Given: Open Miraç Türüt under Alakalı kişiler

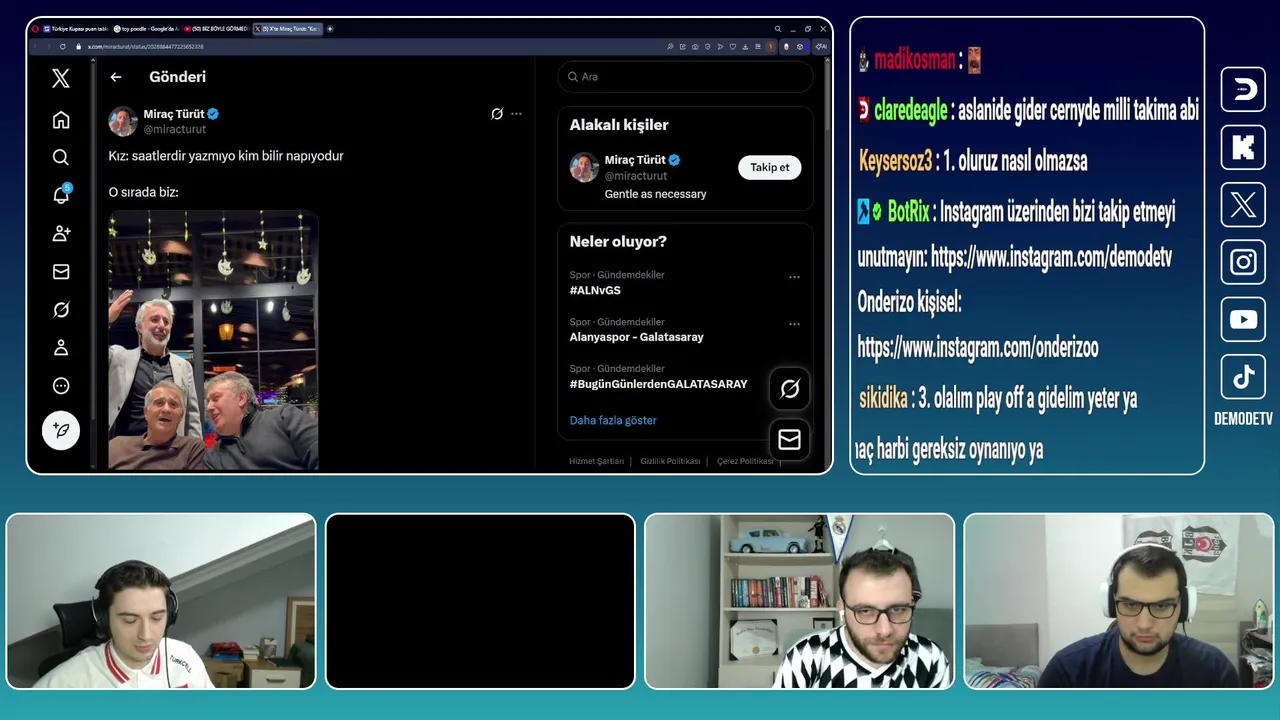Looking at the screenshot, I should pyautogui.click(x=634, y=160).
